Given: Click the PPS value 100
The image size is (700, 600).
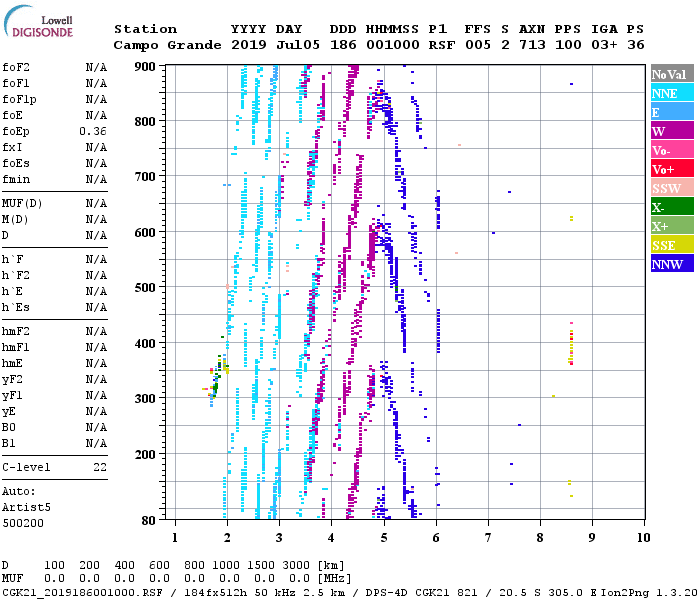Looking at the screenshot, I should click(568, 45).
